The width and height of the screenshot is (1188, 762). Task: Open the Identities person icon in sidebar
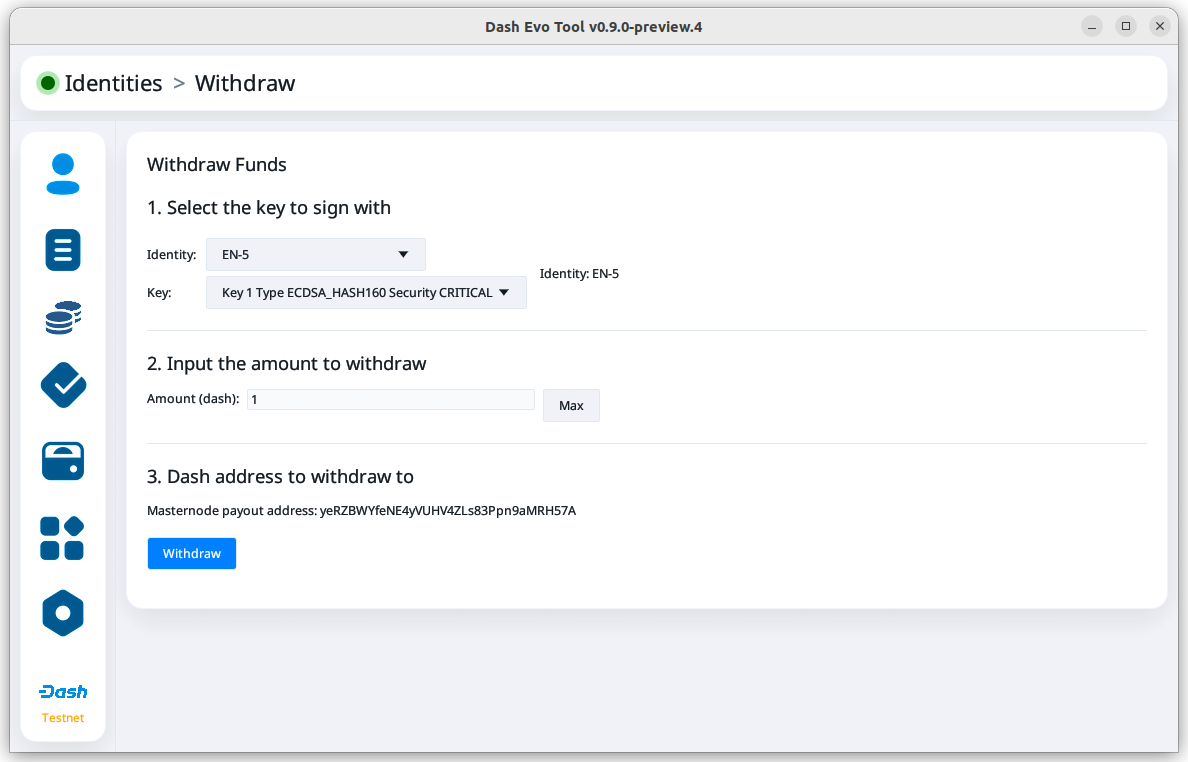click(x=63, y=174)
